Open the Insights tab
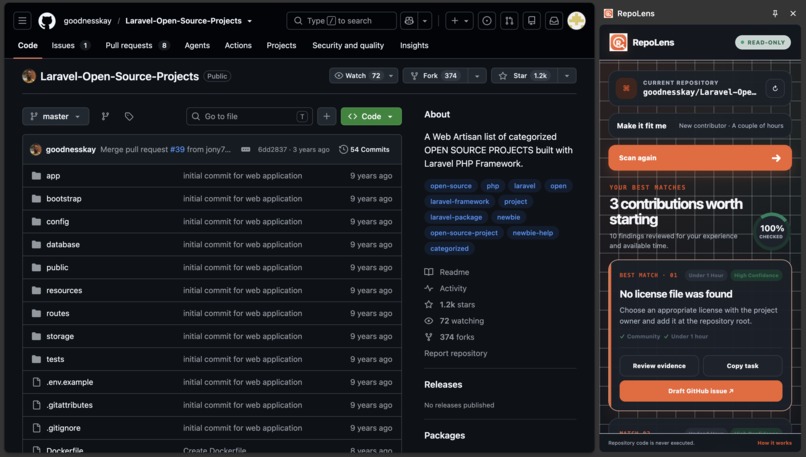 414,45
